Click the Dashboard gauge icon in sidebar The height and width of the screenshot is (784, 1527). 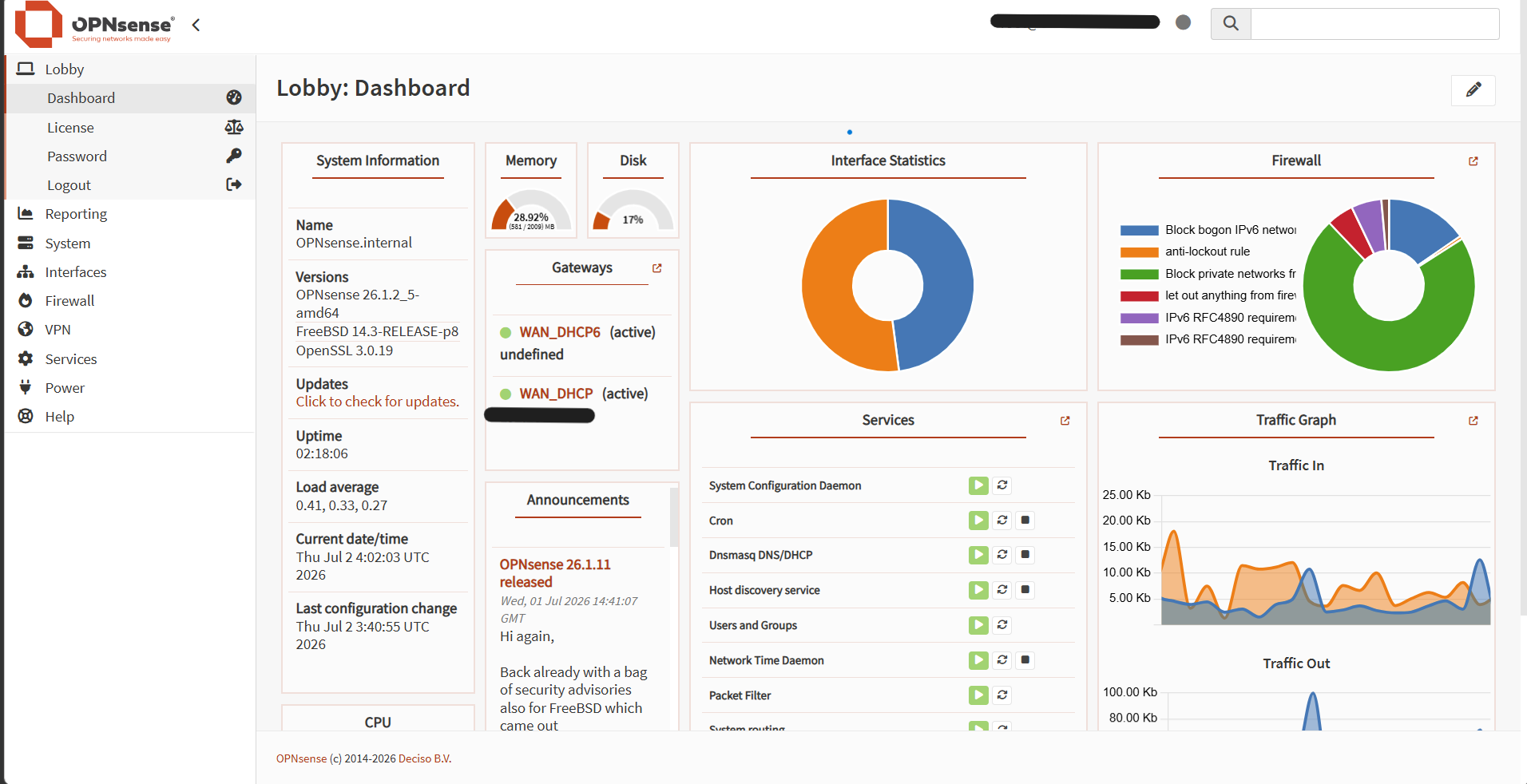point(234,97)
